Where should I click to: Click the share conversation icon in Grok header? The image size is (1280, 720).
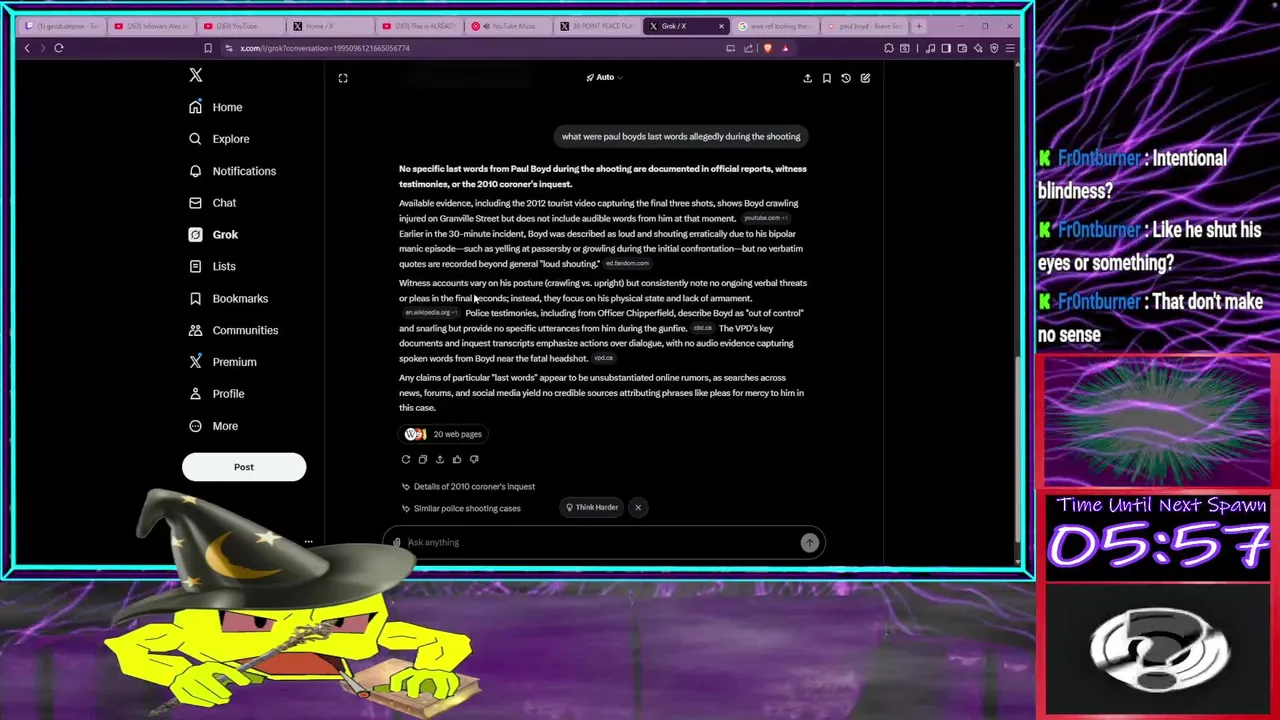(807, 78)
